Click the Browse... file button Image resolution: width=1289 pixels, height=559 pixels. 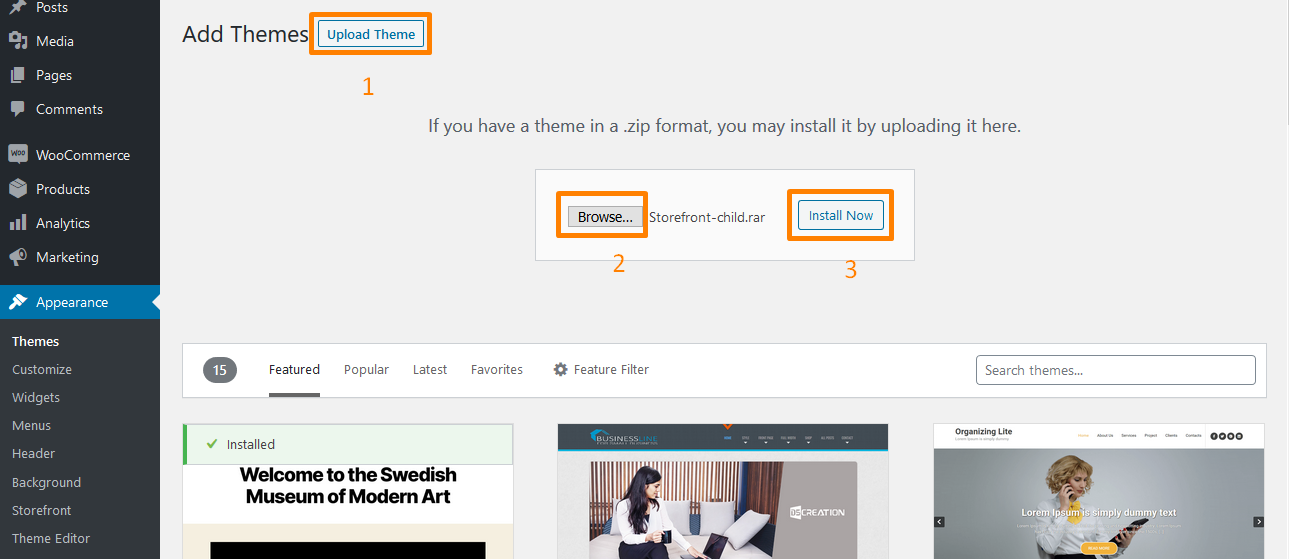pyautogui.click(x=605, y=217)
